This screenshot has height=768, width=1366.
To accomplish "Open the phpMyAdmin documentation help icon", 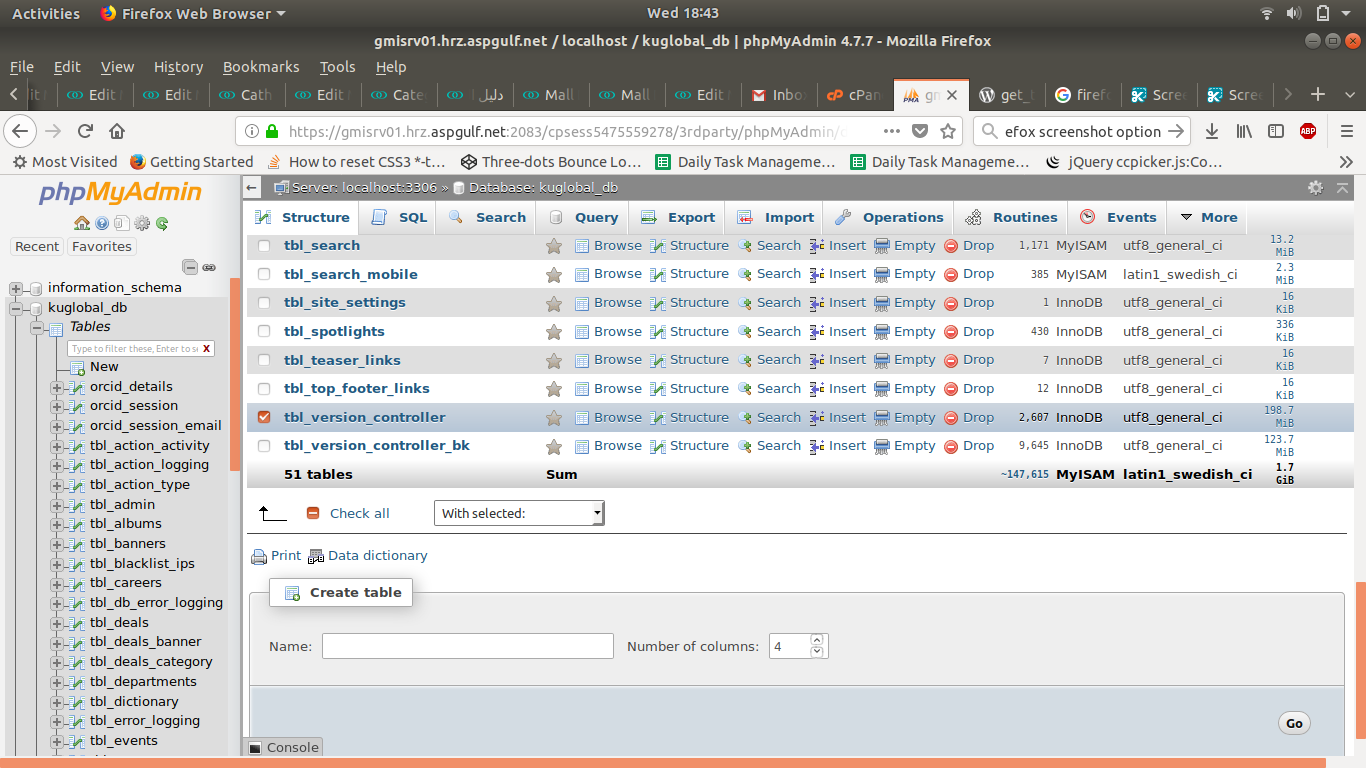I will (102, 223).
